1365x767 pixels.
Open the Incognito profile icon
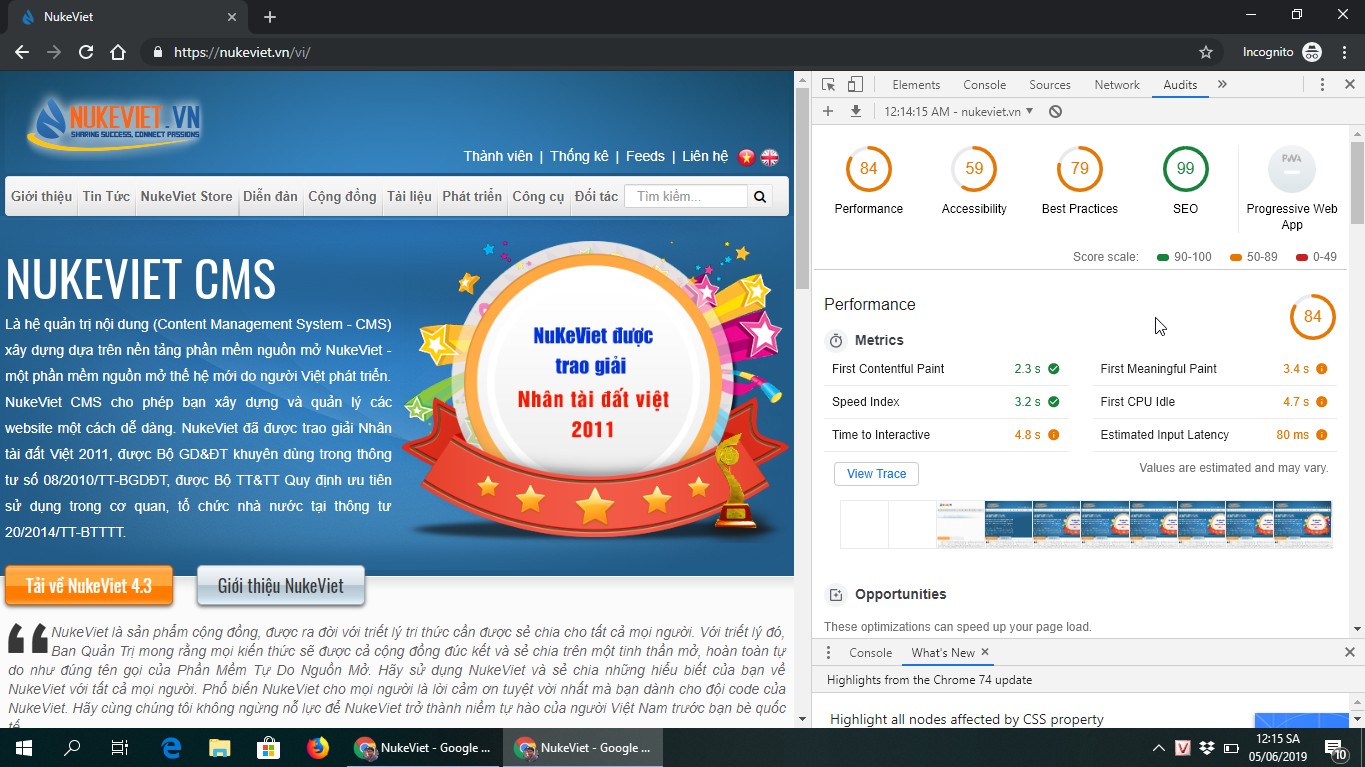(1312, 52)
